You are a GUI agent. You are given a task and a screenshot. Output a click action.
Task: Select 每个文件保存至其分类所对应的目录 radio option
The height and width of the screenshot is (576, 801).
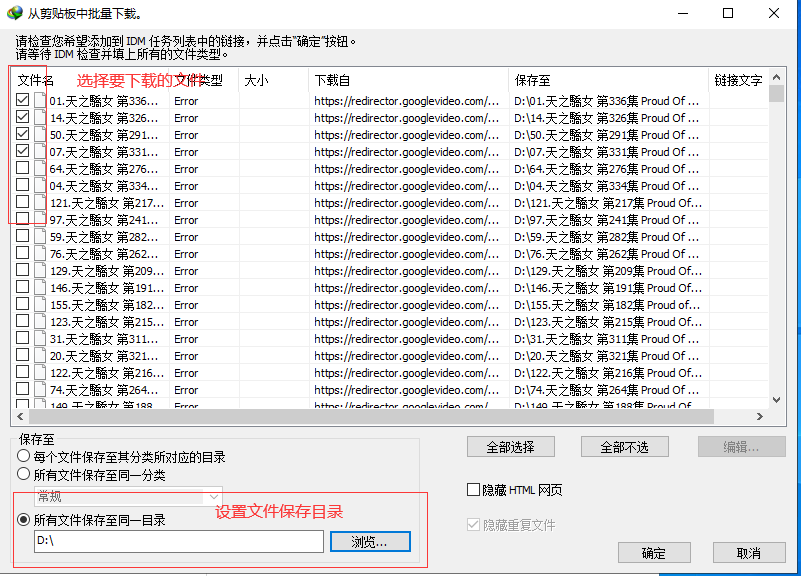(24, 457)
